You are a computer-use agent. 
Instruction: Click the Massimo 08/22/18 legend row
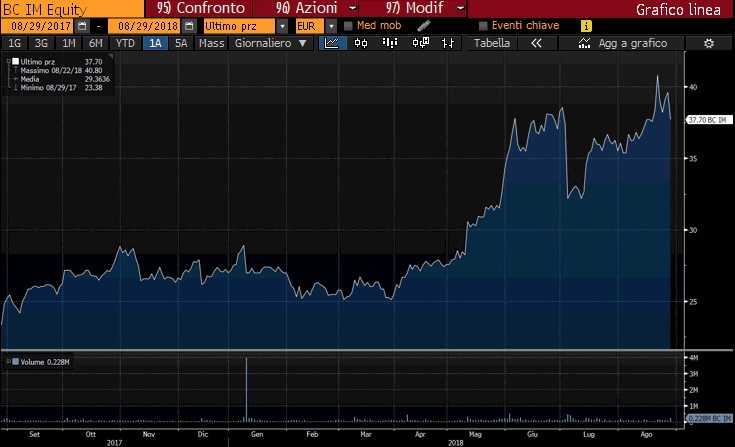tap(61, 70)
